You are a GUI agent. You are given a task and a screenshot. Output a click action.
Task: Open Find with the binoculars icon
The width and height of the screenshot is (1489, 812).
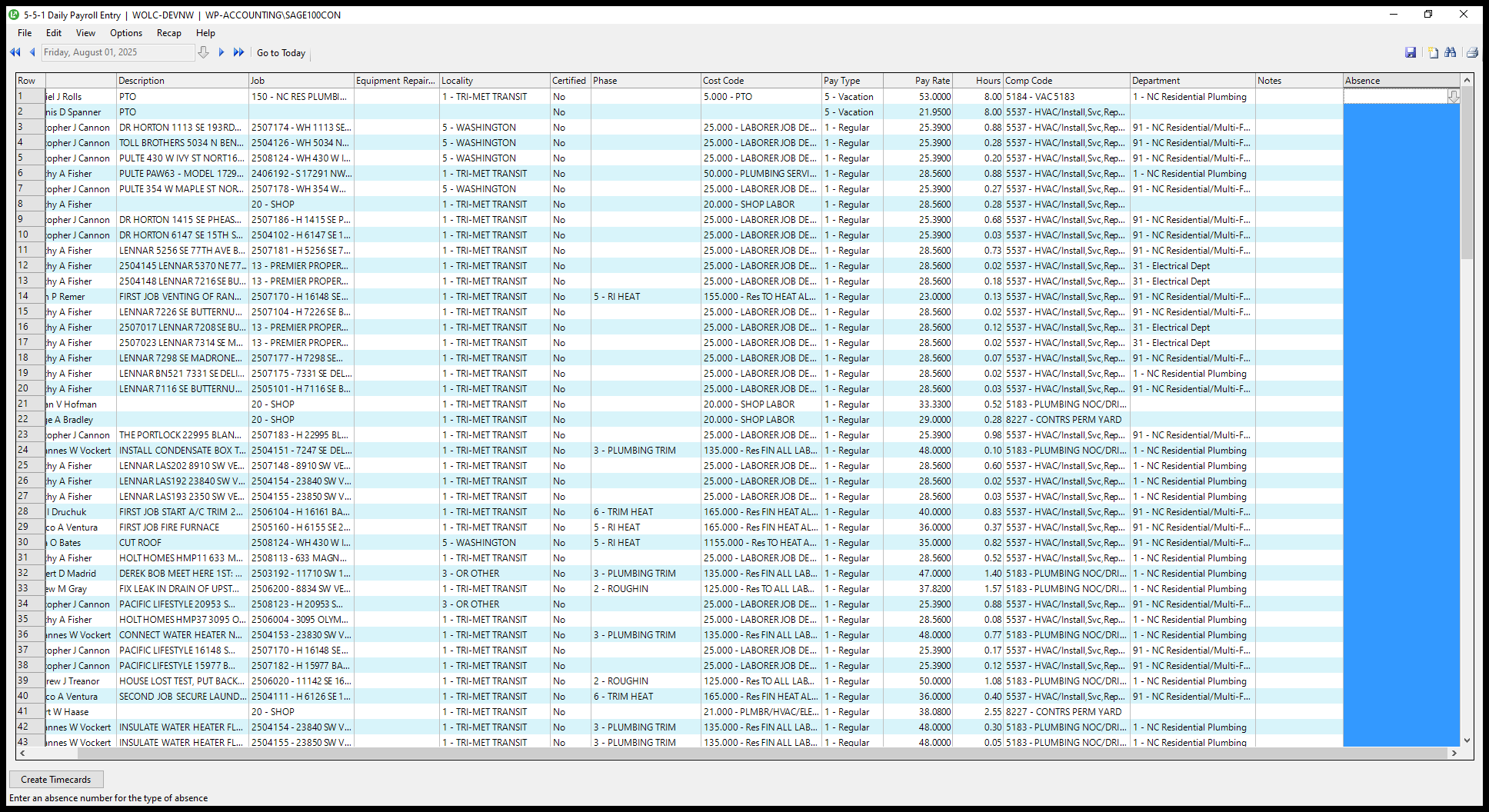(x=1451, y=52)
